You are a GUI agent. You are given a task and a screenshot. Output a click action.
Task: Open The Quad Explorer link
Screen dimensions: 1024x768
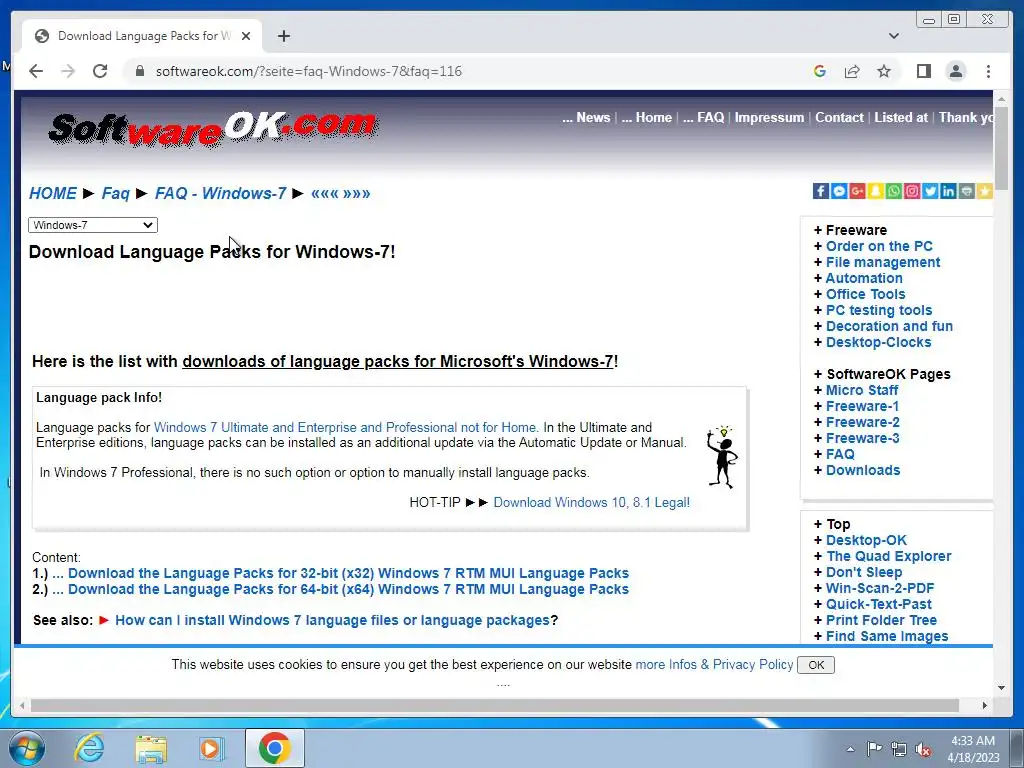point(889,556)
